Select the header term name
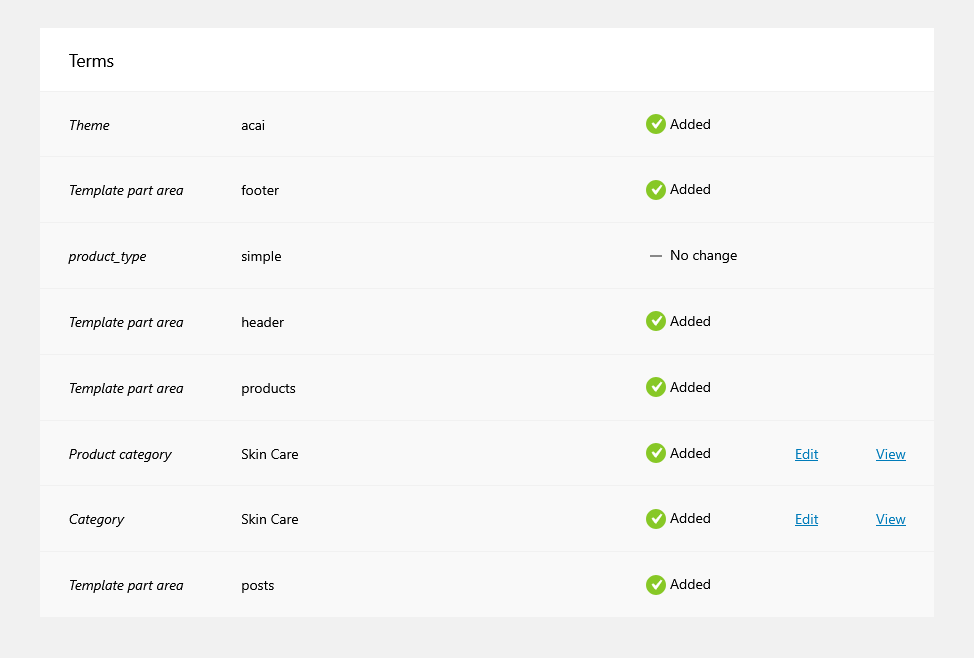The image size is (974, 658). (262, 322)
